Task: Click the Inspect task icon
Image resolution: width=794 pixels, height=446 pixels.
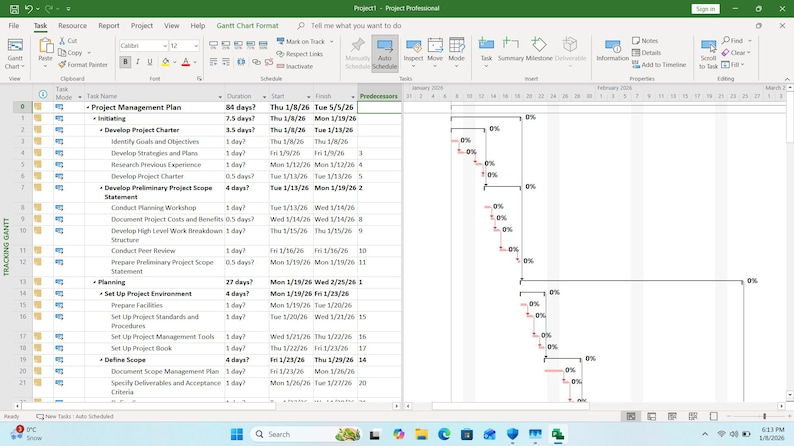Action: click(x=413, y=46)
